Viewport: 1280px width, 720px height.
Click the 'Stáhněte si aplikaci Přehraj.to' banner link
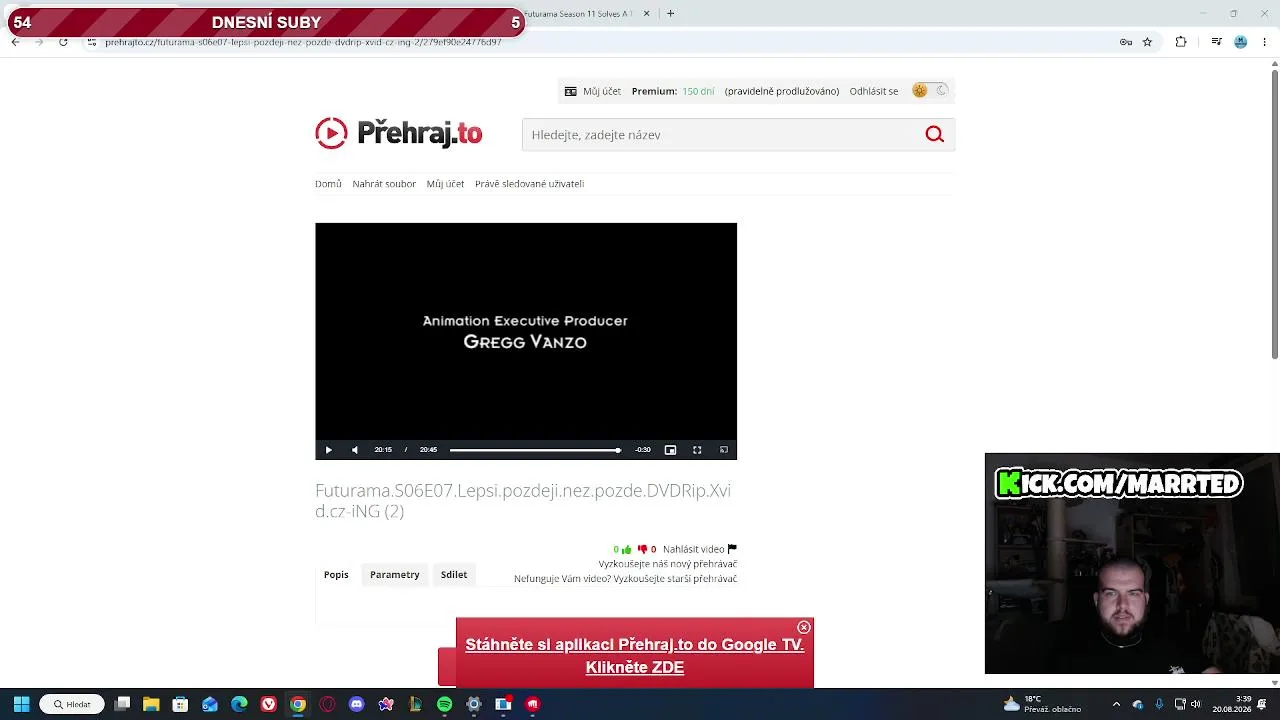coord(635,656)
